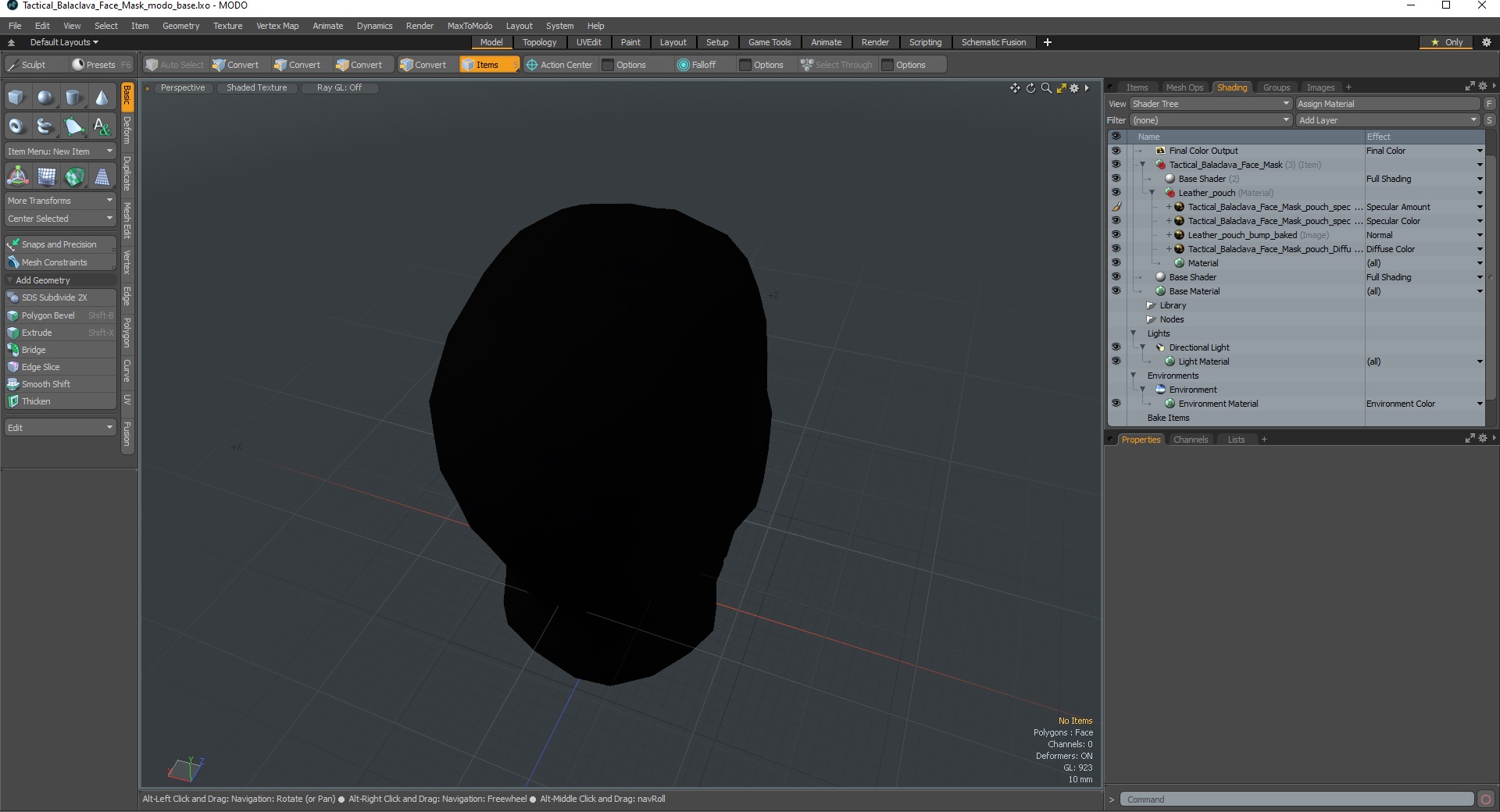Toggle visibility of Base Material
The image size is (1500, 812).
point(1116,291)
